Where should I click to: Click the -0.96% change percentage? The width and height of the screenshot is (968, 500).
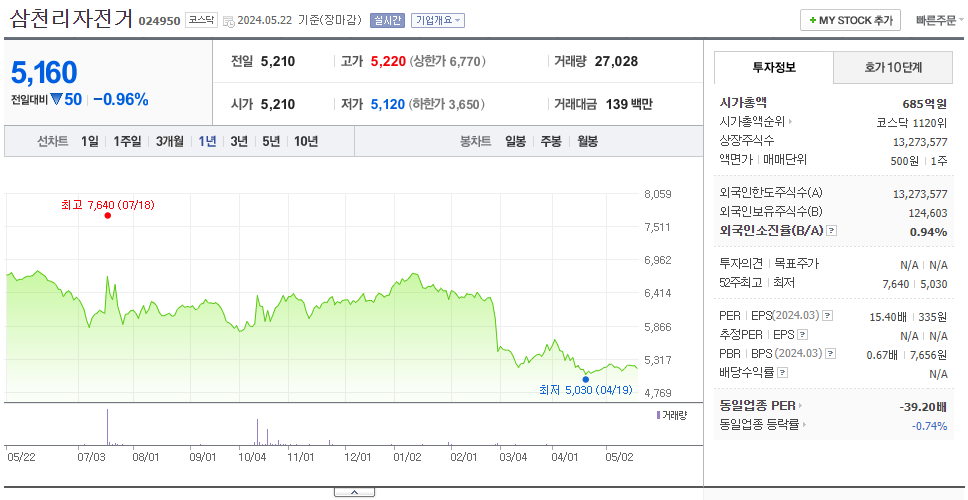(121, 99)
